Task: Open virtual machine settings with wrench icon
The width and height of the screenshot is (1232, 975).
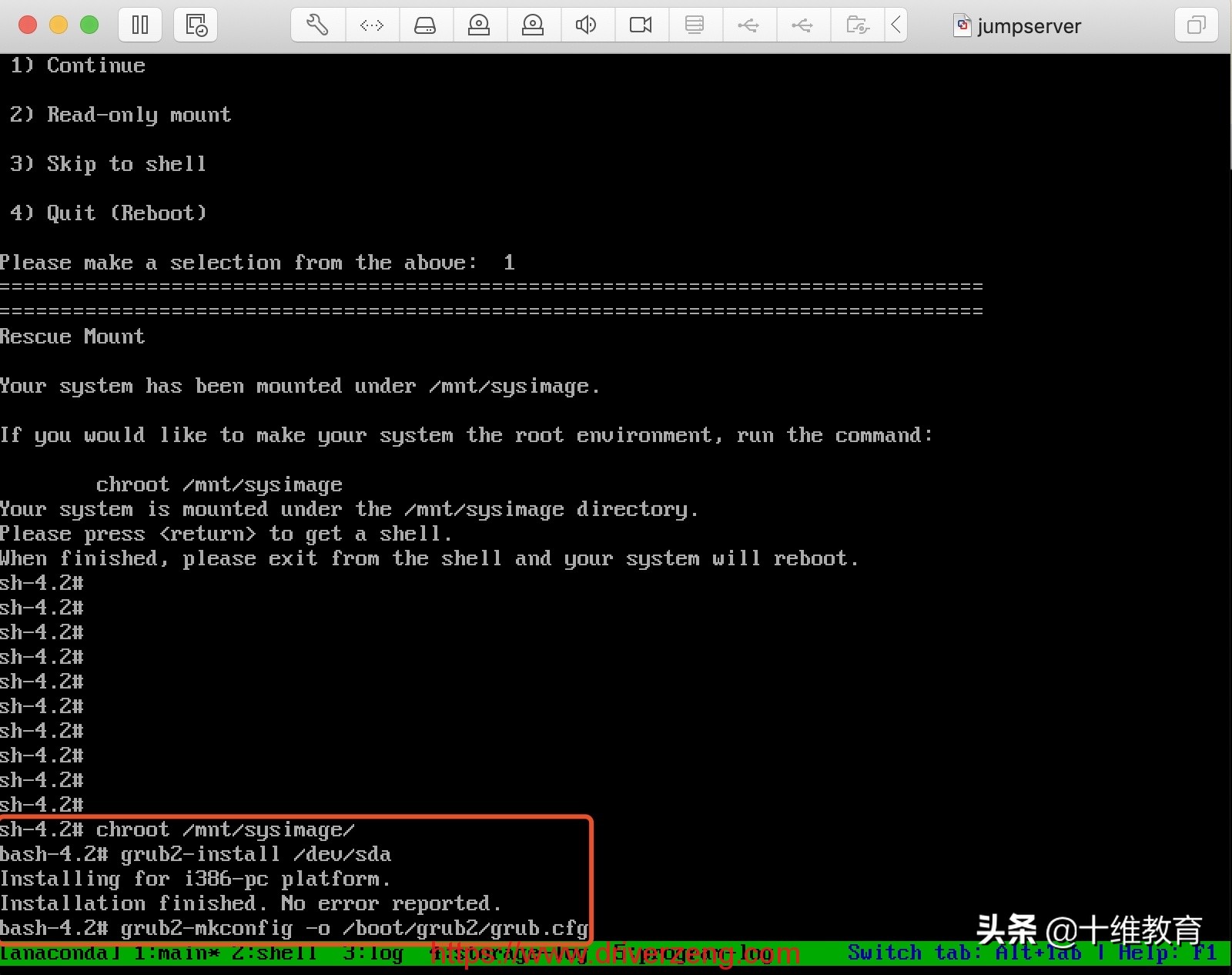Action: (x=316, y=25)
